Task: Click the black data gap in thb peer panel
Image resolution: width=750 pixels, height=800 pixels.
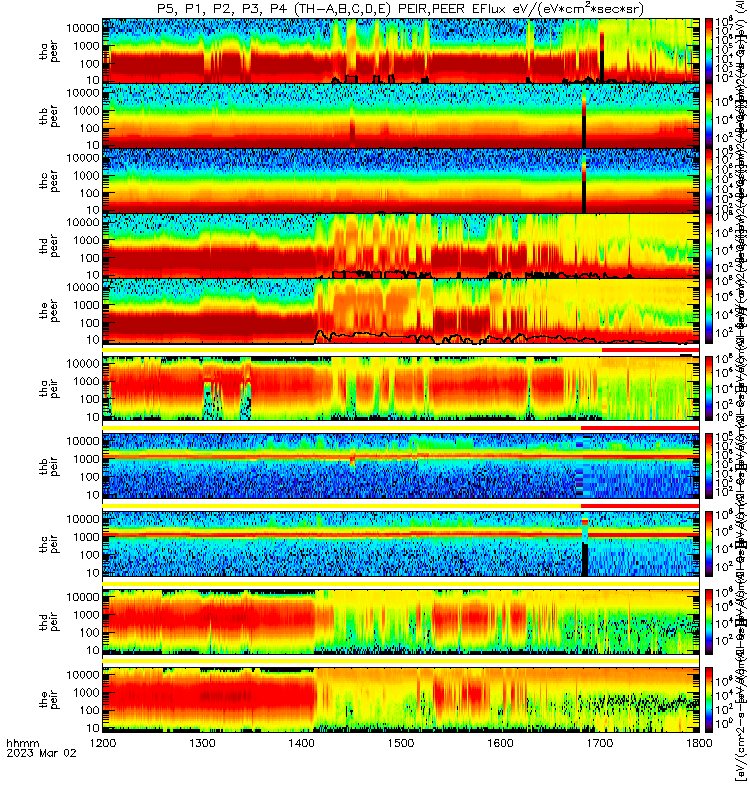Action: click(584, 132)
